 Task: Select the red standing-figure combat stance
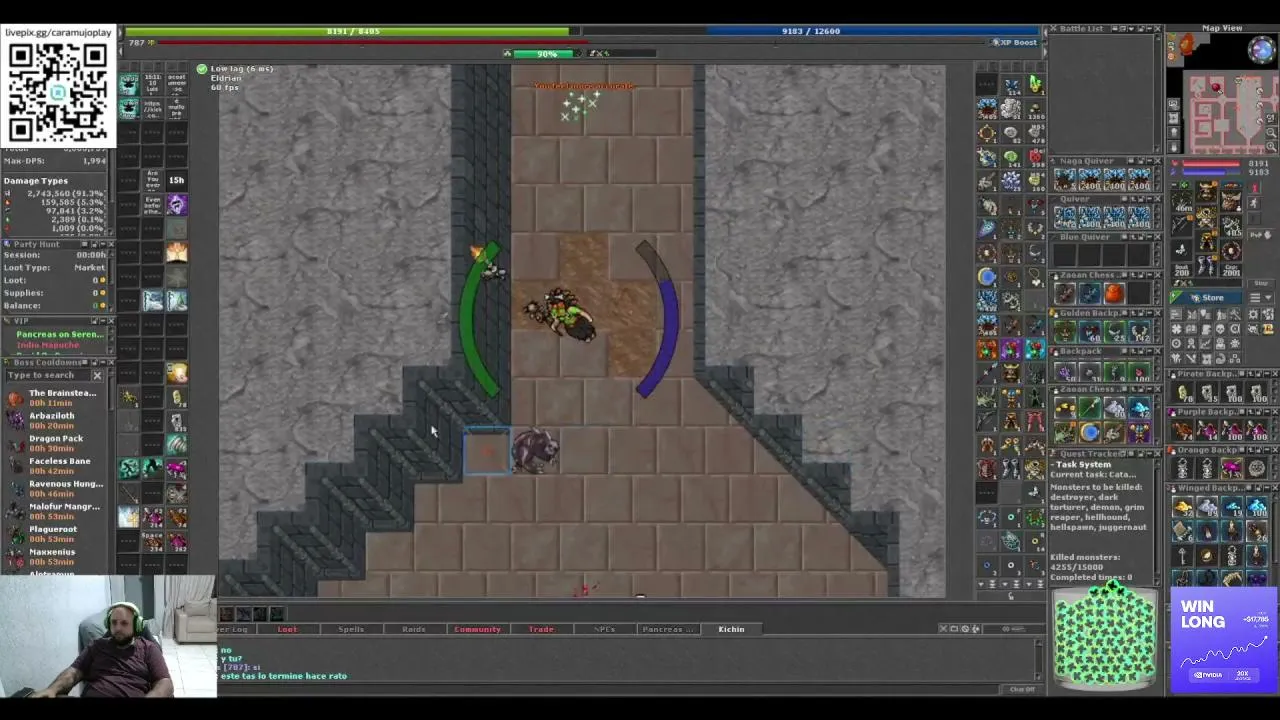tap(1255, 188)
